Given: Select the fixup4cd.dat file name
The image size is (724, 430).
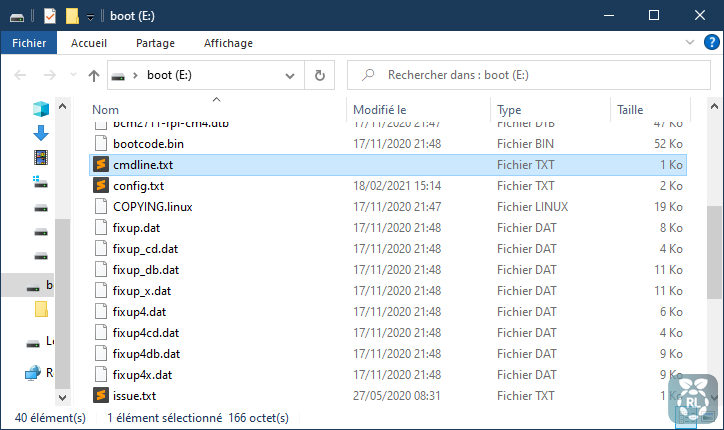Looking at the screenshot, I should [x=145, y=333].
